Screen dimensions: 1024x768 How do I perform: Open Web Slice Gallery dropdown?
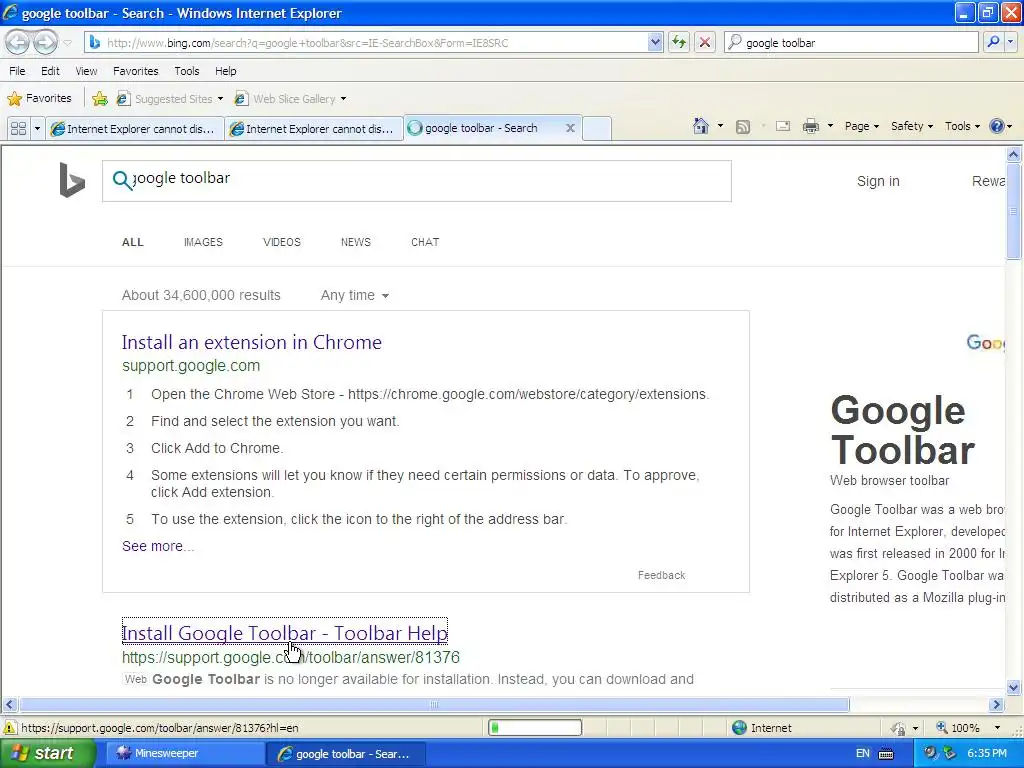pos(291,99)
